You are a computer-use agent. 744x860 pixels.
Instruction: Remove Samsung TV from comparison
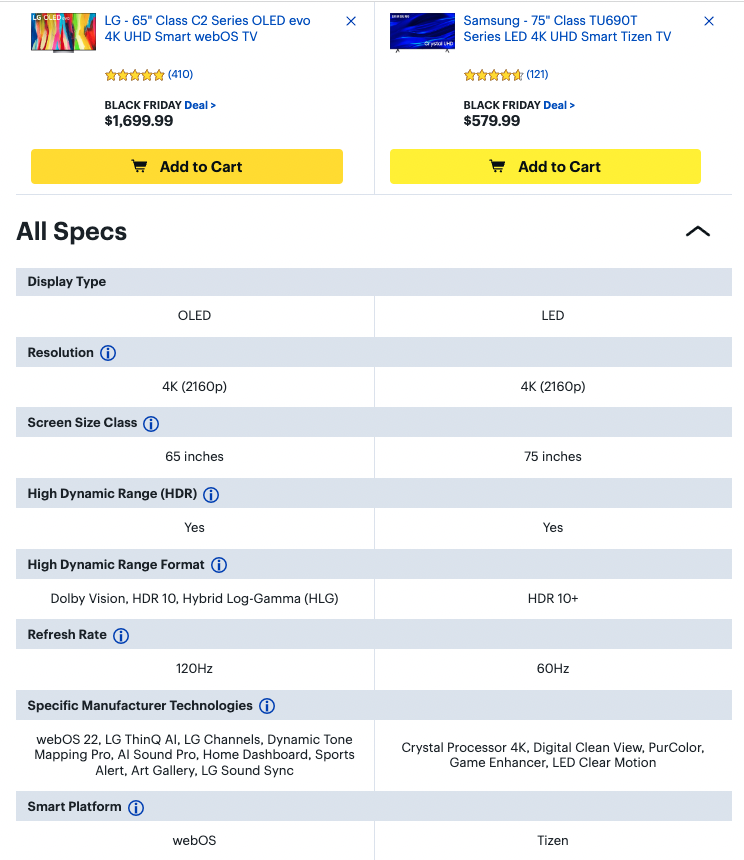pos(709,21)
